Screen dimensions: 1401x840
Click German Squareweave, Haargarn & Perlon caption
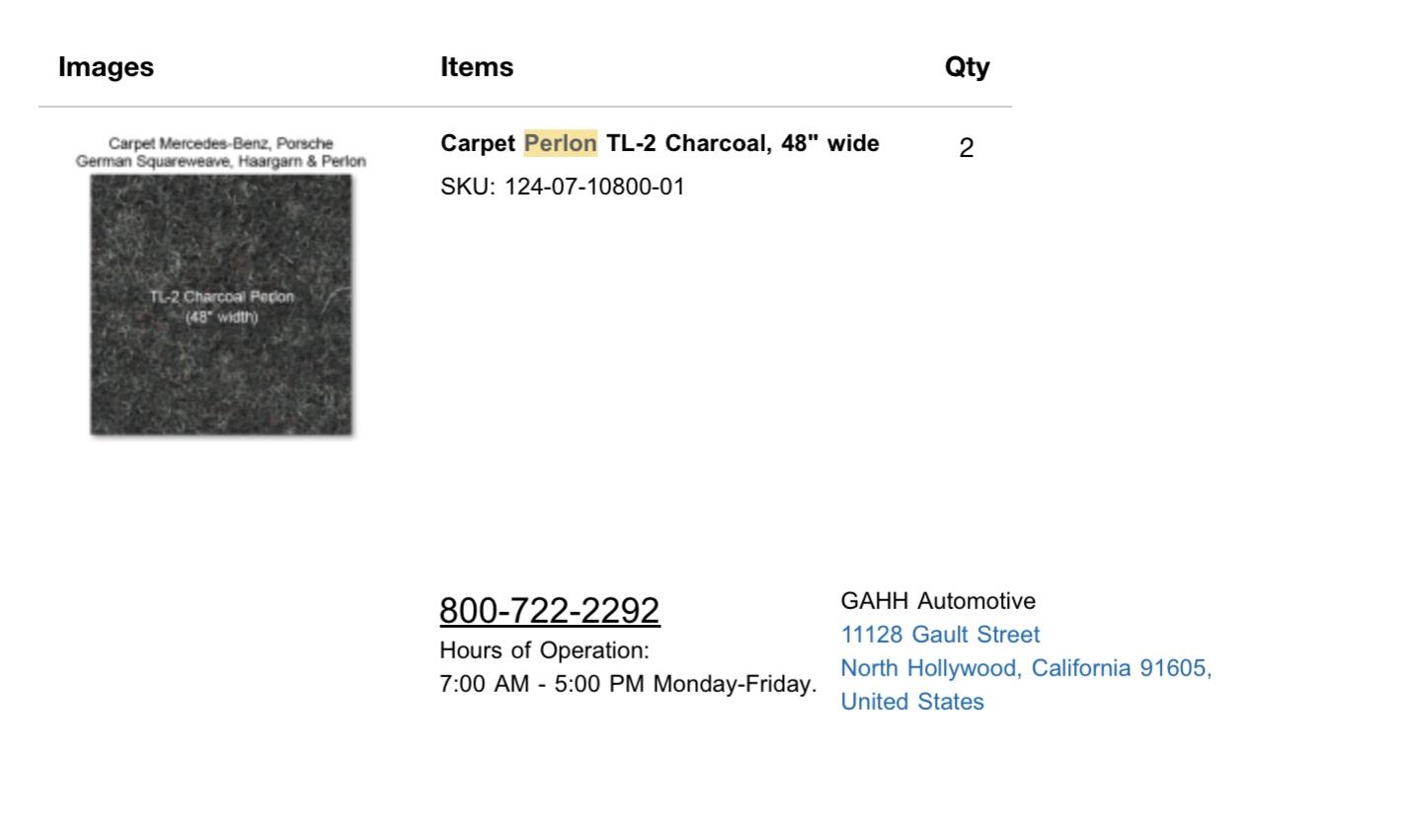click(x=221, y=162)
